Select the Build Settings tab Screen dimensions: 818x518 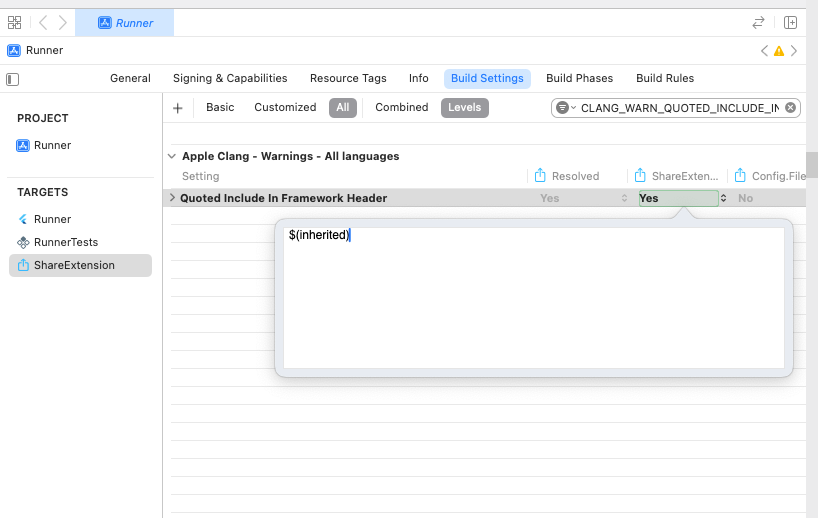[x=487, y=78]
